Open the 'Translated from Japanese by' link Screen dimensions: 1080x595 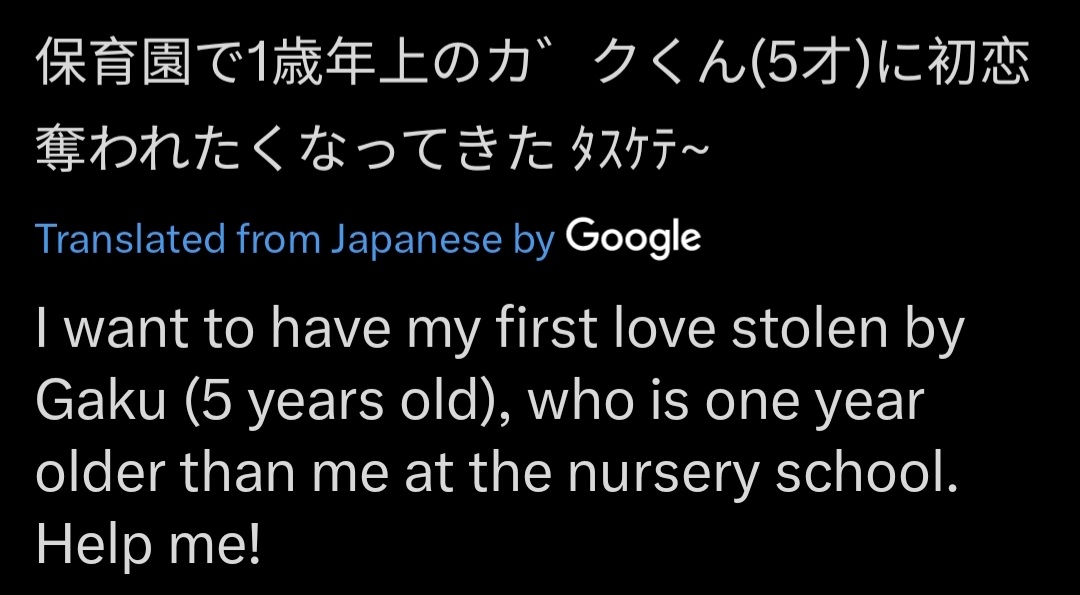pyautogui.click(x=295, y=240)
